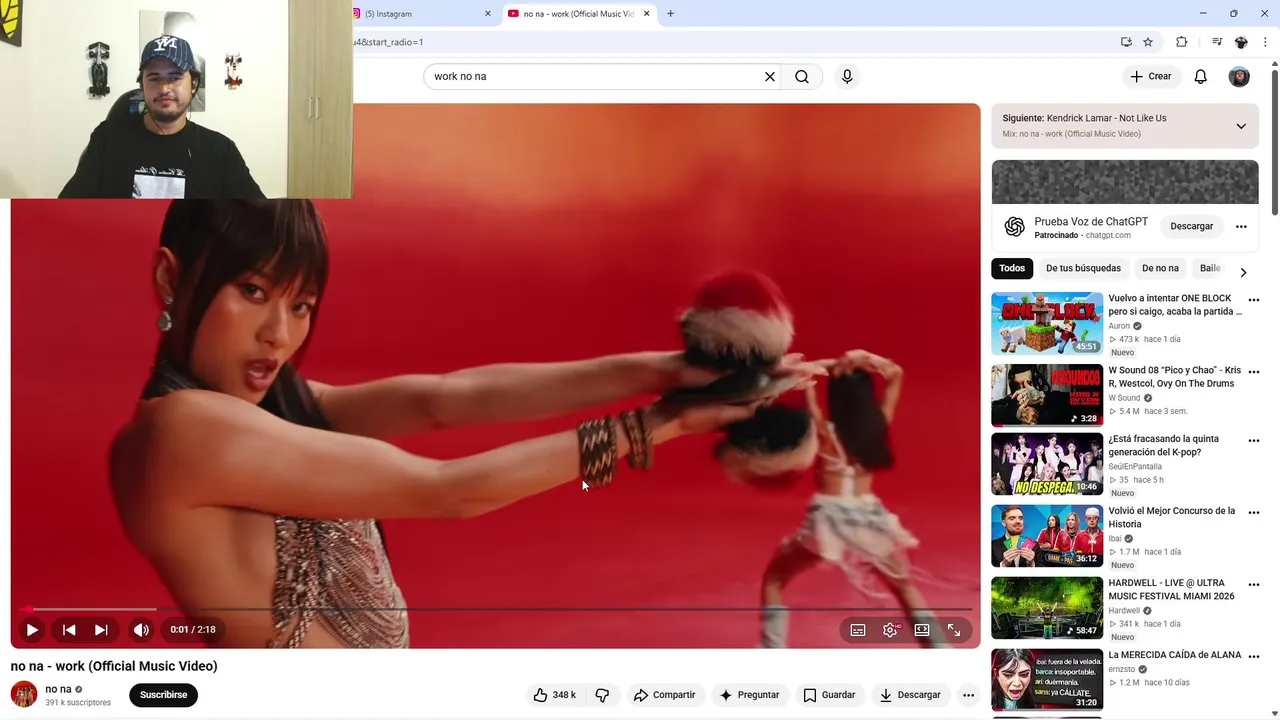Skip to next video in player controls
Image resolution: width=1280 pixels, height=720 pixels.
point(101,630)
